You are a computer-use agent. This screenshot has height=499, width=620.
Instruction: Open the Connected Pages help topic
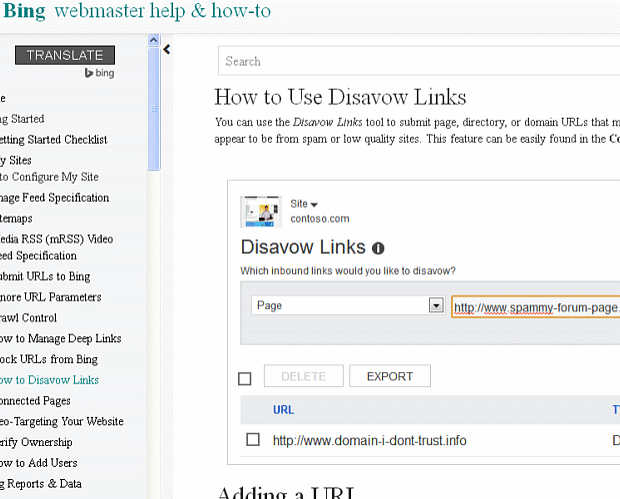click(x=36, y=401)
